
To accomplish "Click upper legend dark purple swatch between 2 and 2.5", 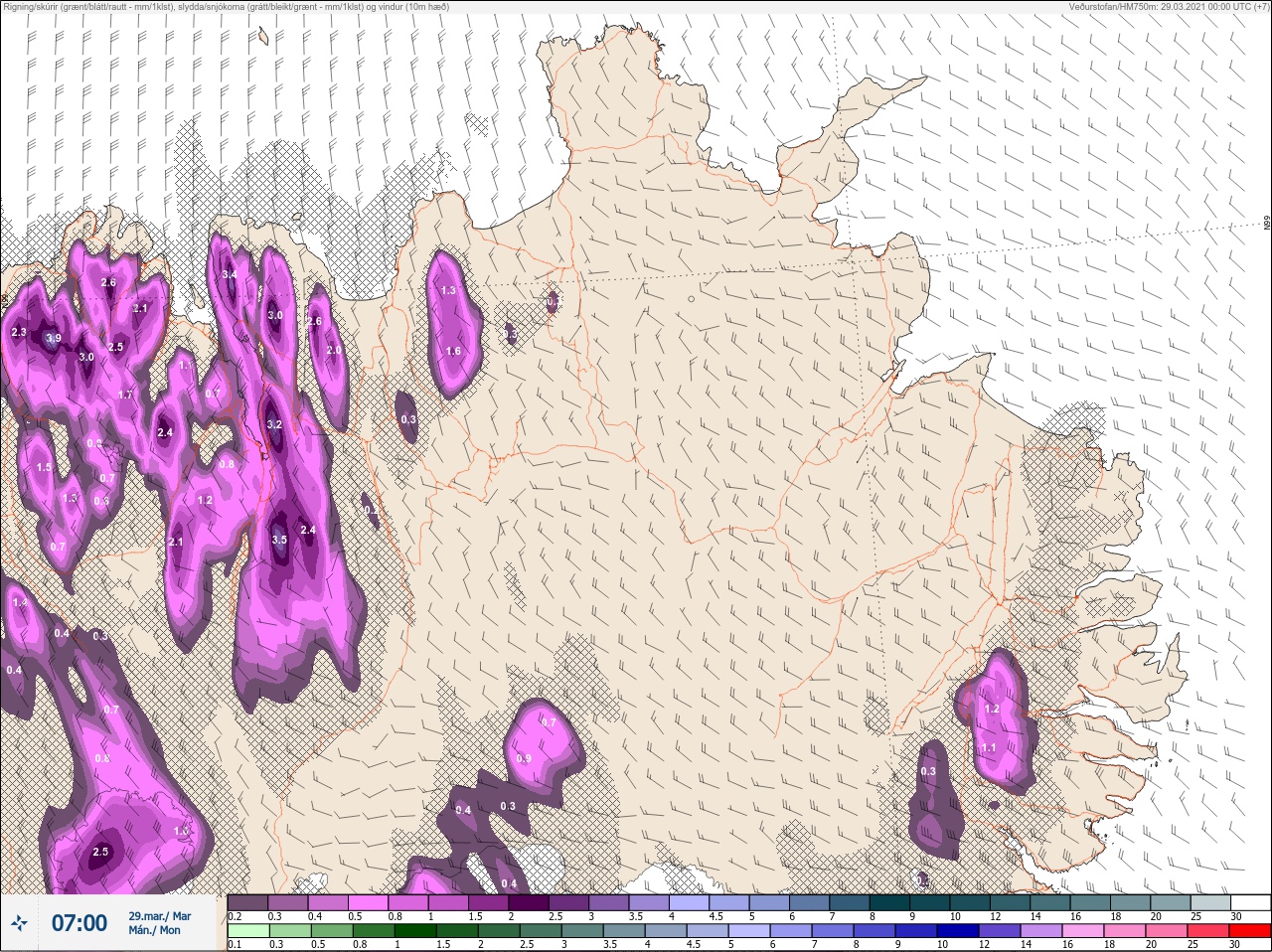I will pyautogui.click(x=529, y=902).
